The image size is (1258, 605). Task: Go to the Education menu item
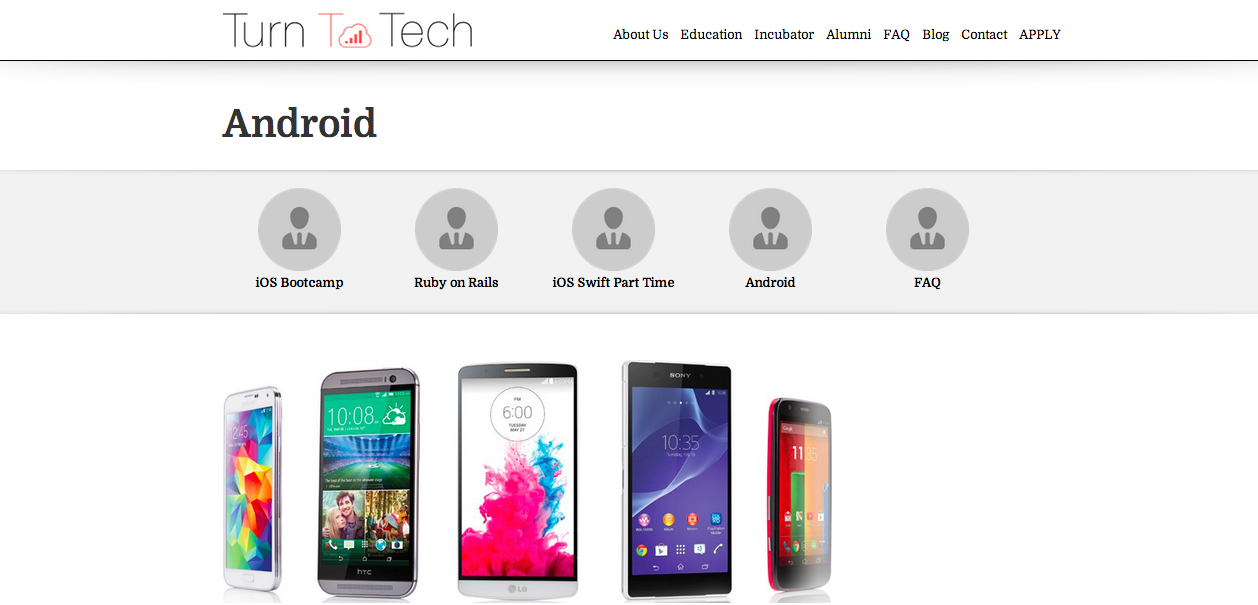click(x=711, y=34)
